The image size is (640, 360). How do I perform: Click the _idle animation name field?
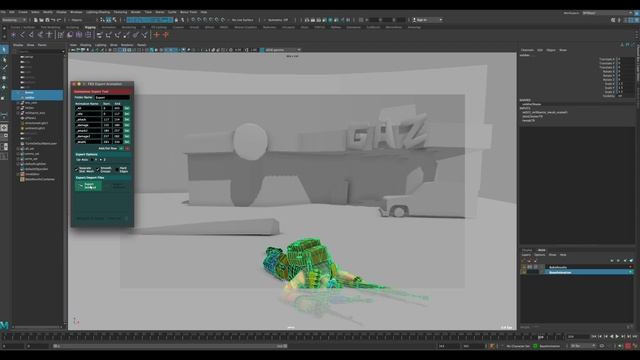88,114
